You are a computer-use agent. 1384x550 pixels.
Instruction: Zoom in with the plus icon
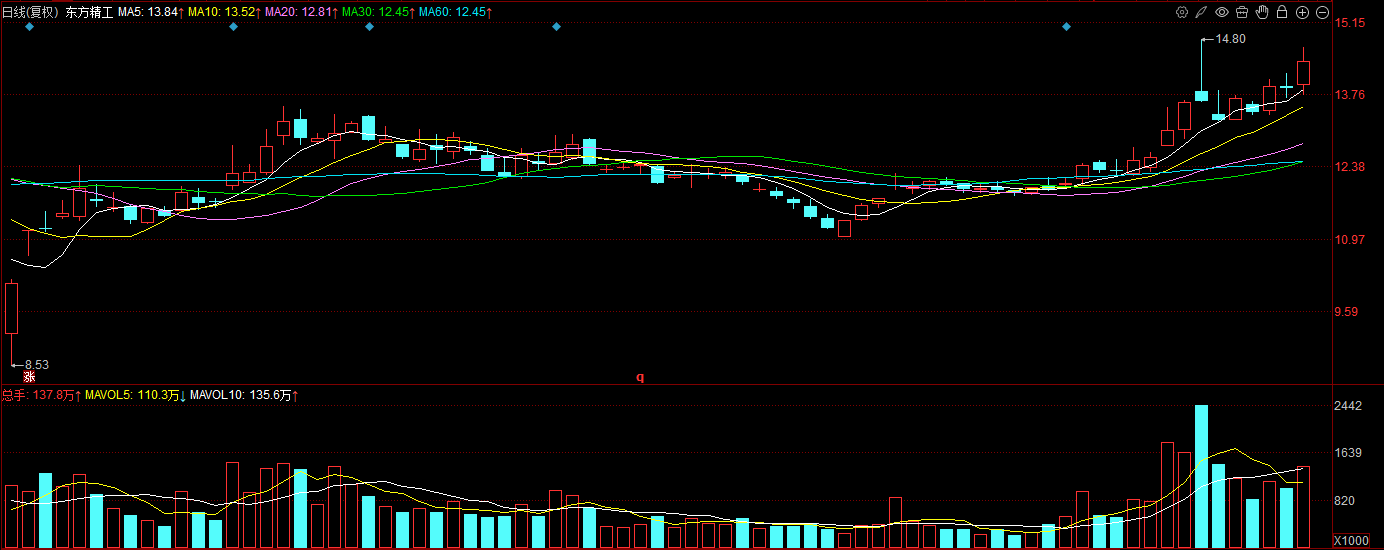1302,12
